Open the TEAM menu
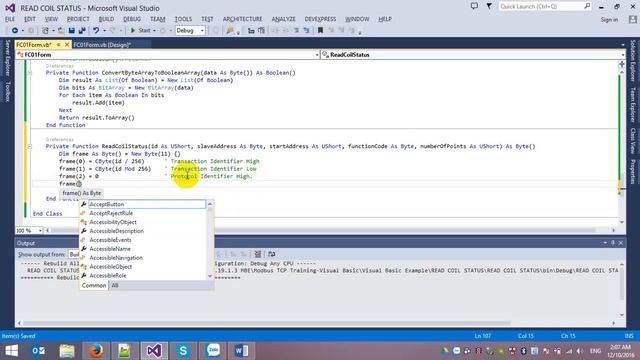This screenshot has width=640, height=360. [x=158, y=19]
